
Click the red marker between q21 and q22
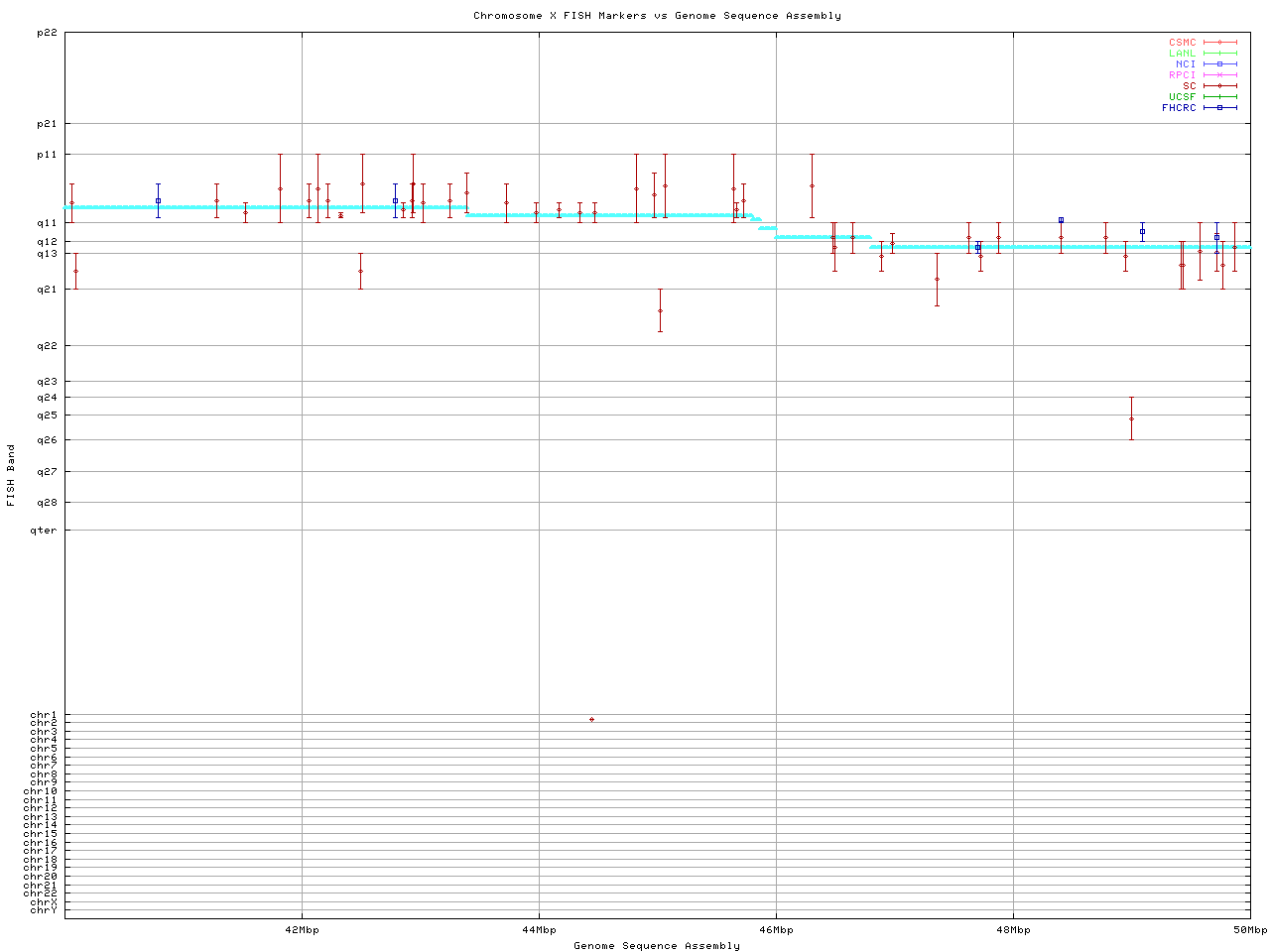tap(660, 311)
